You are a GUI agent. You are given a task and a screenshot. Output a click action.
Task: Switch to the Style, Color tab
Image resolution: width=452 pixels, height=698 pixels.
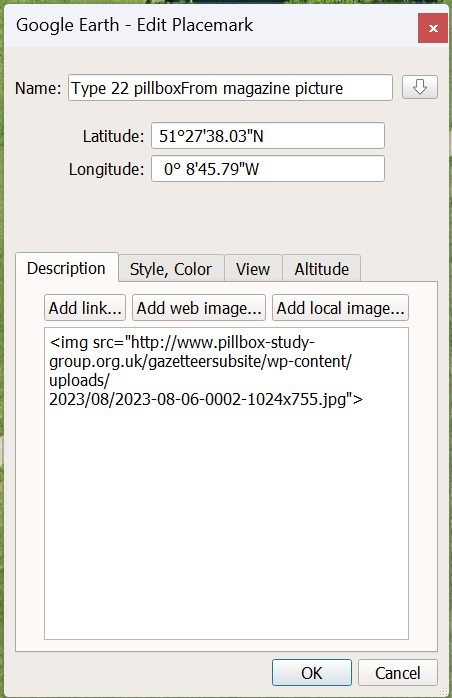point(171,269)
